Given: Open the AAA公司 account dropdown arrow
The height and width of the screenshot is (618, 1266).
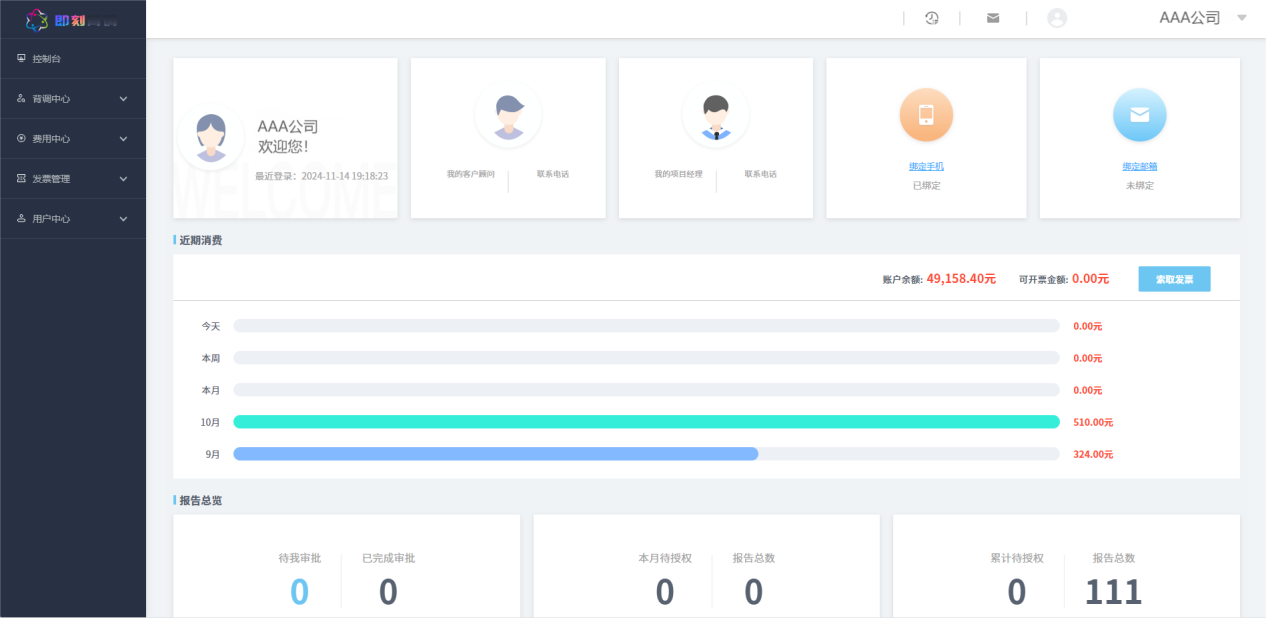Looking at the screenshot, I should click(1241, 18).
